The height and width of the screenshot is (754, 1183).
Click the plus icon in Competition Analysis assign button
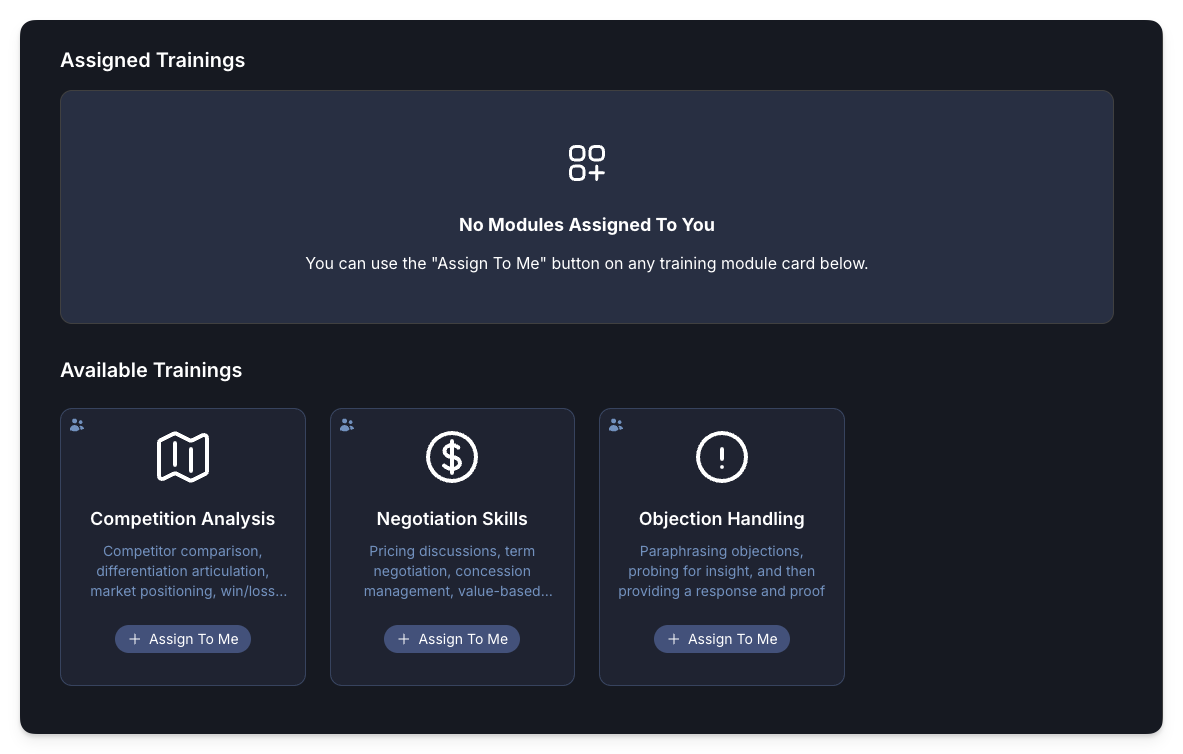click(x=134, y=638)
